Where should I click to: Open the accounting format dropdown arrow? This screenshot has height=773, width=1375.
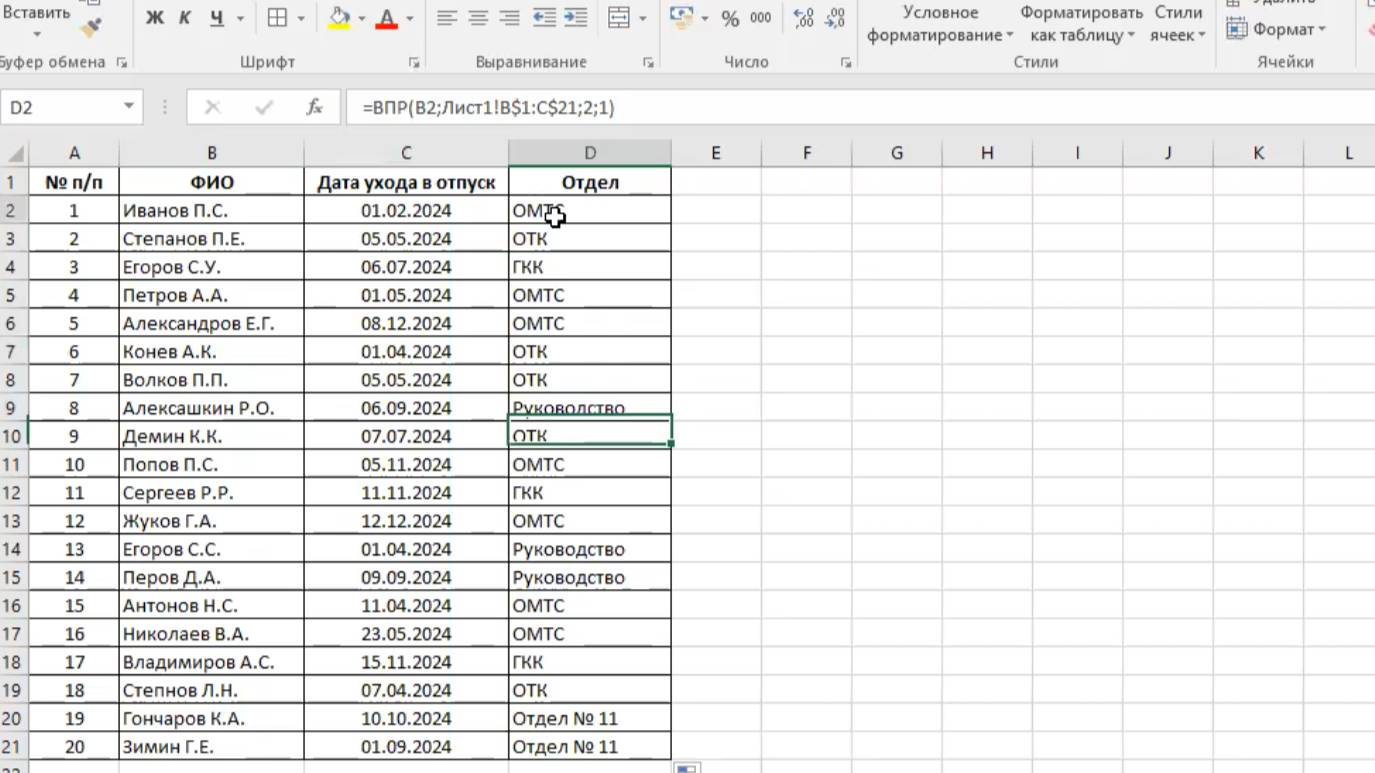pyautogui.click(x=705, y=18)
